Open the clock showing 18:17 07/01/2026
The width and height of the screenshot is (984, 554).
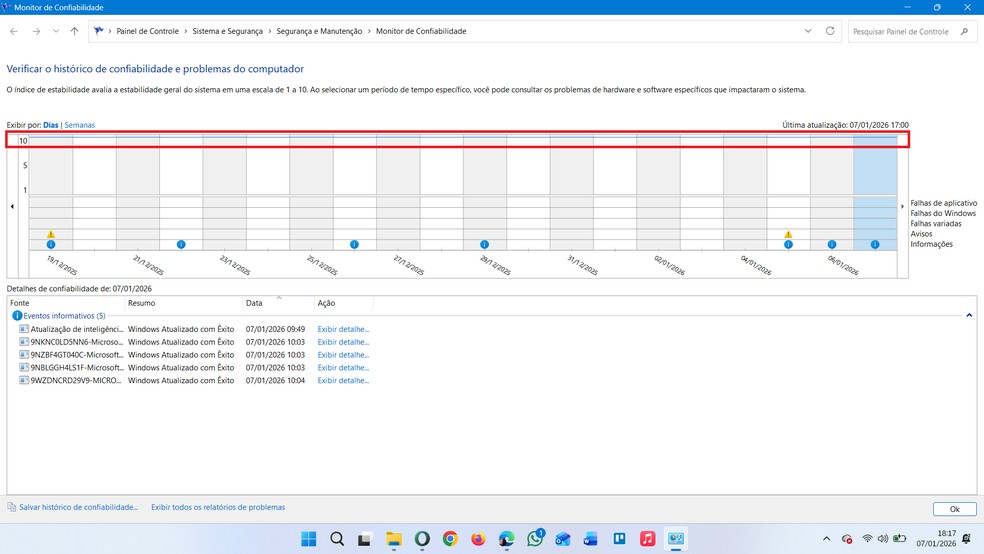point(936,538)
